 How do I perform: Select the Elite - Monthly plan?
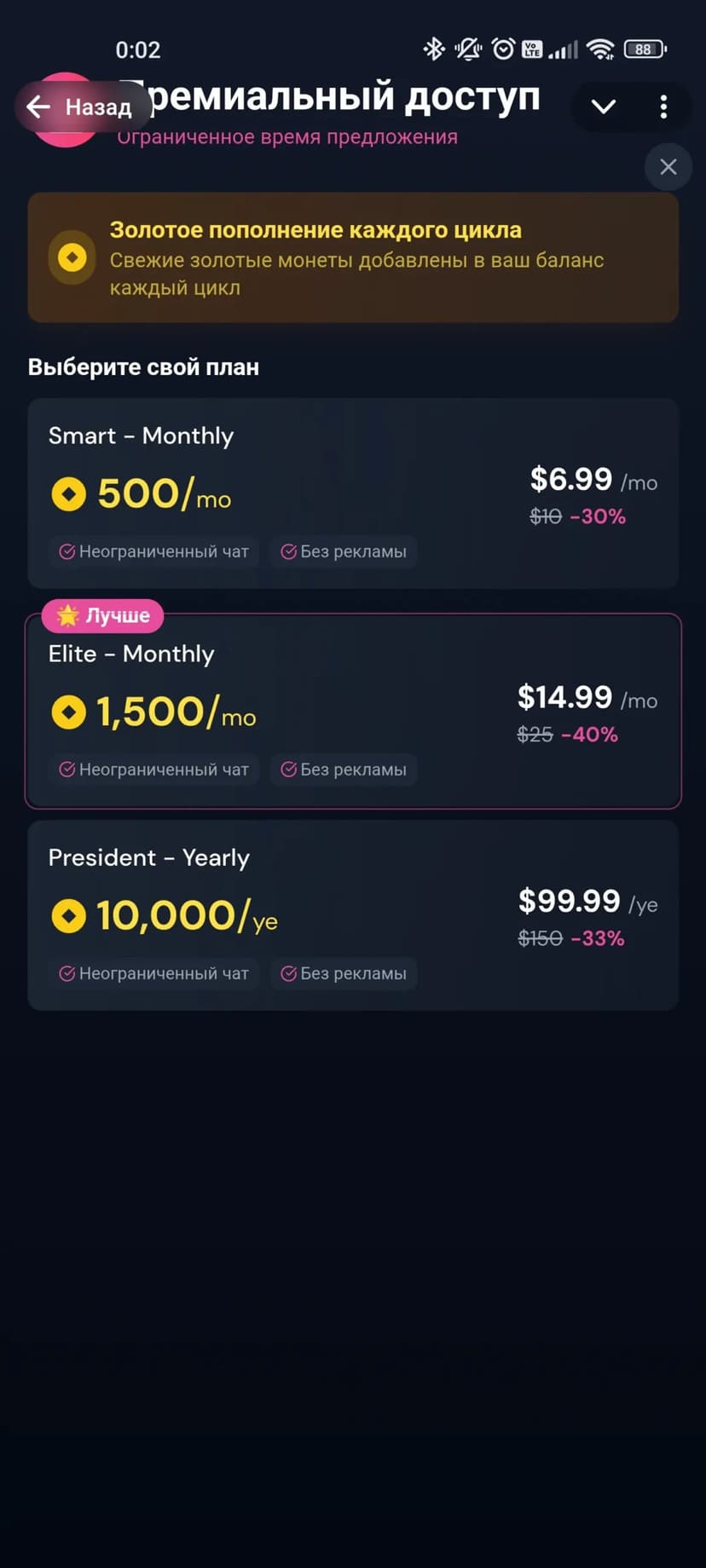(x=353, y=712)
